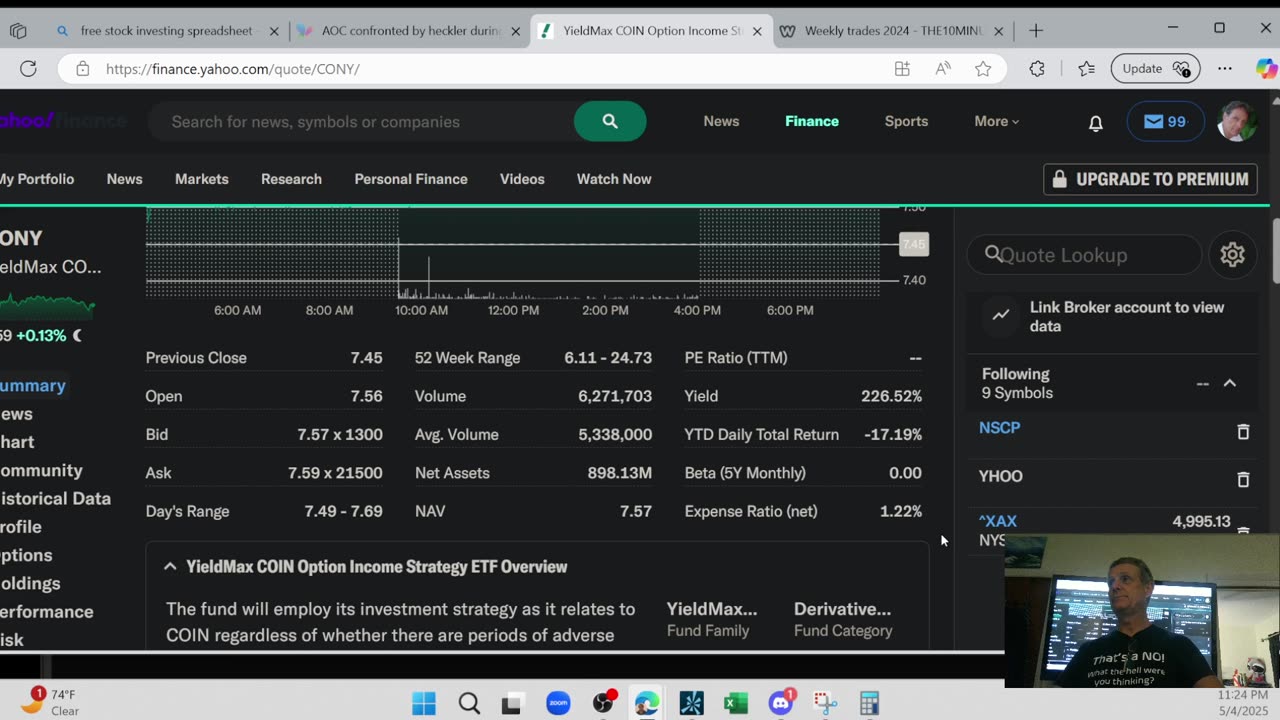Click the UPGRADE TO PREMIUM button
Screen dimensions: 1280x720
[x=1150, y=179]
